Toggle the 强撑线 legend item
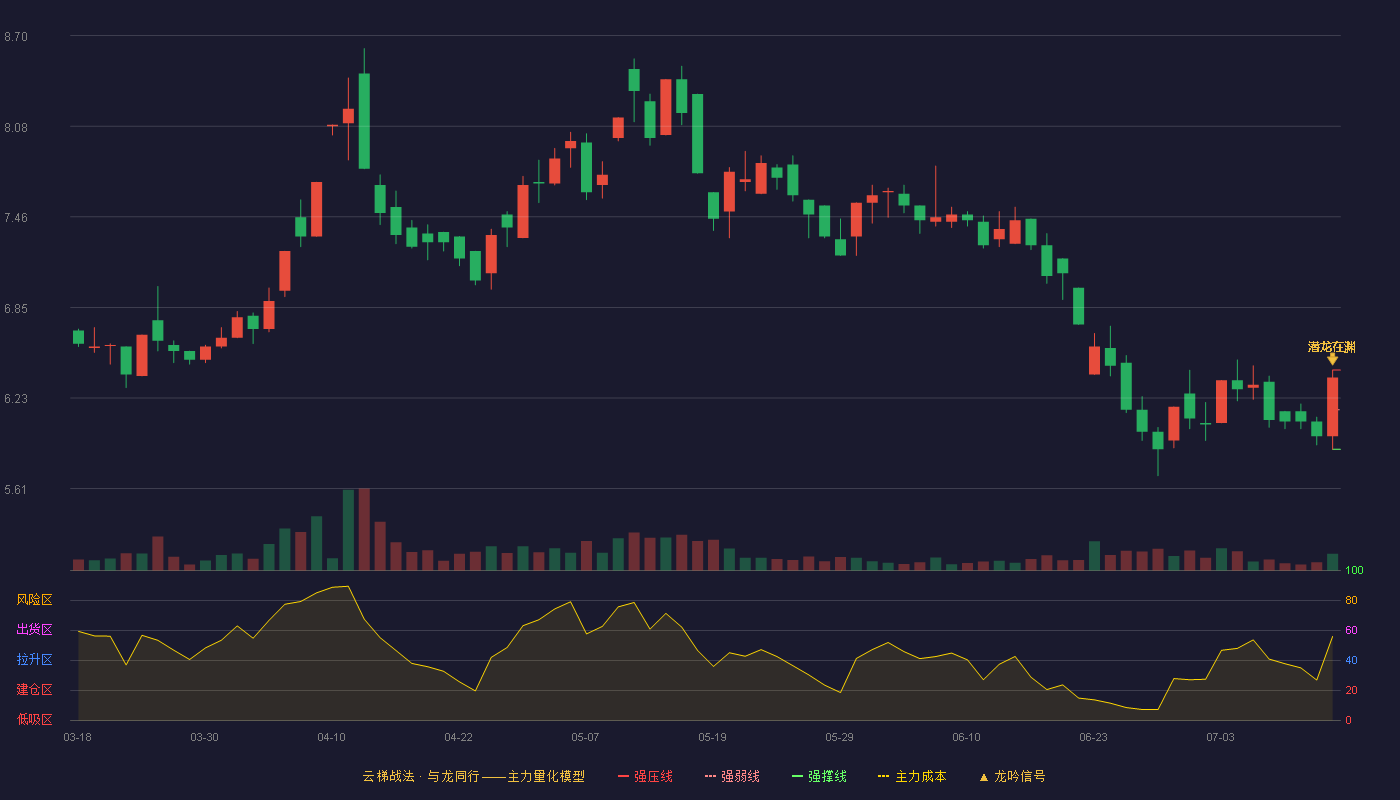Screen dimensions: 1400x800 click(819, 776)
